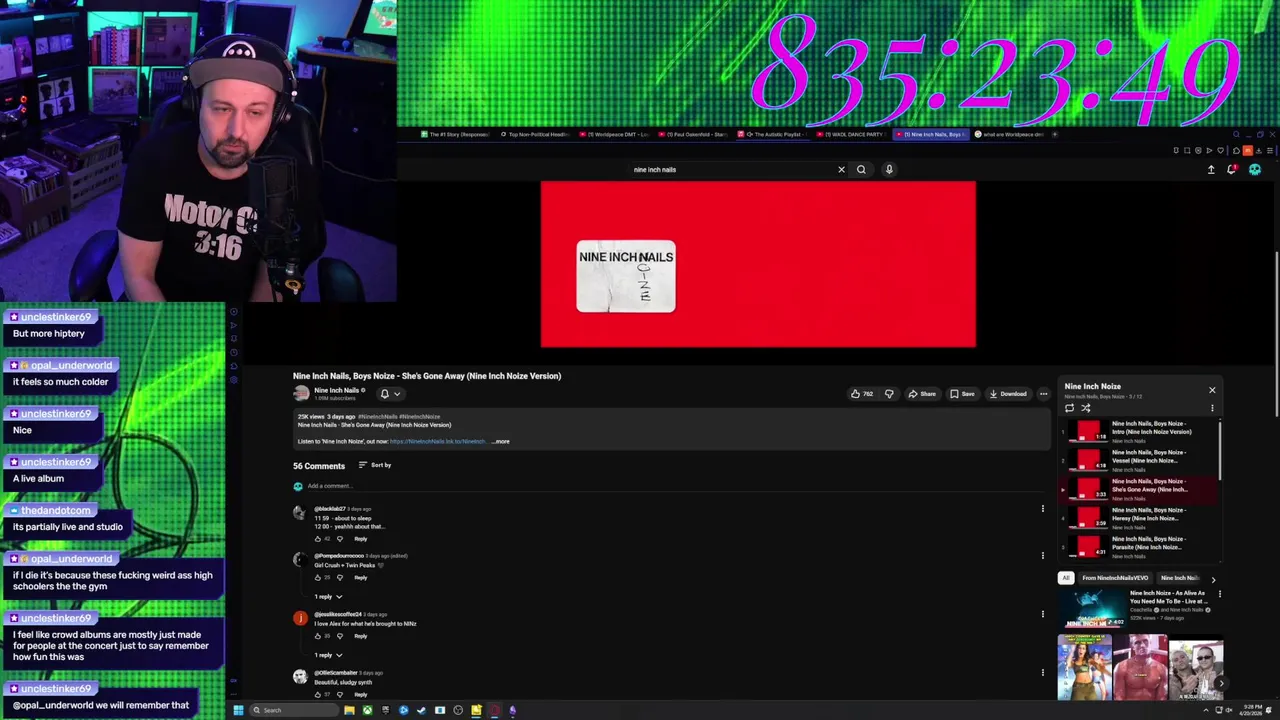Screen dimensions: 1280x720
Task: Show next Shorts with arrow
Action: [1220, 684]
